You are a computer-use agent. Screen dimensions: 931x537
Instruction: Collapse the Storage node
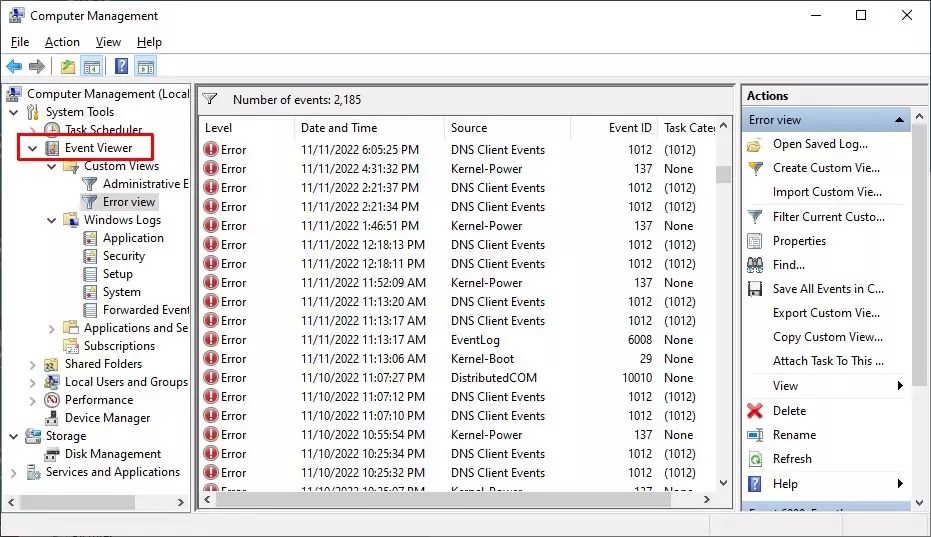coord(14,436)
